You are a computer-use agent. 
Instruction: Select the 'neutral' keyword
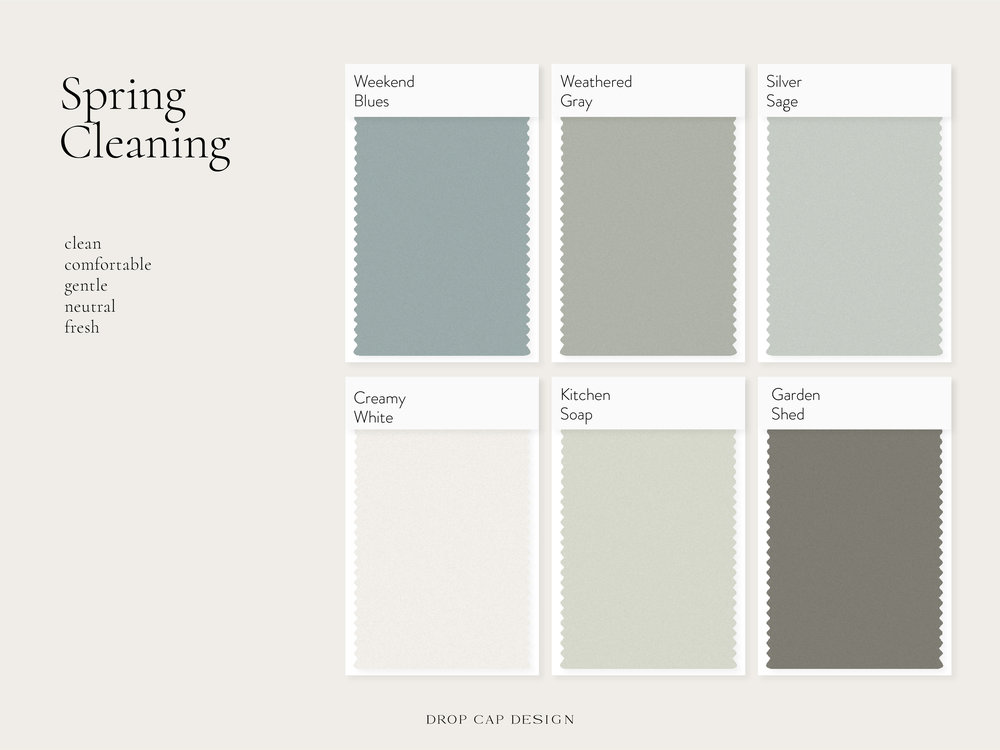pyautogui.click(x=90, y=306)
